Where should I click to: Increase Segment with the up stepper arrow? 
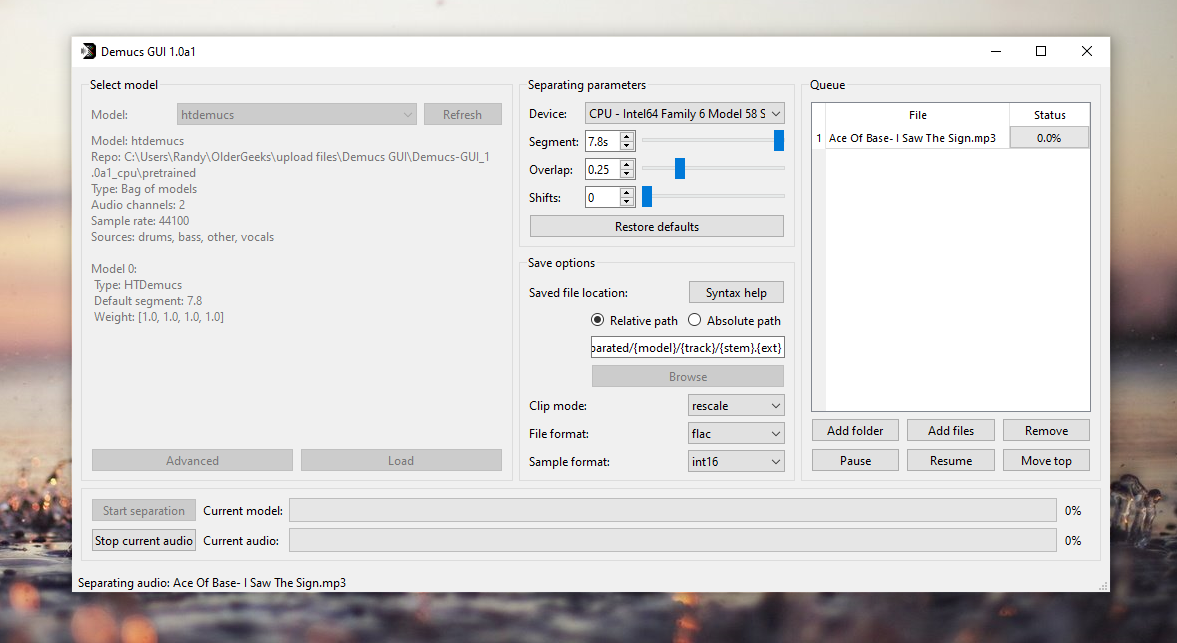(x=628, y=137)
